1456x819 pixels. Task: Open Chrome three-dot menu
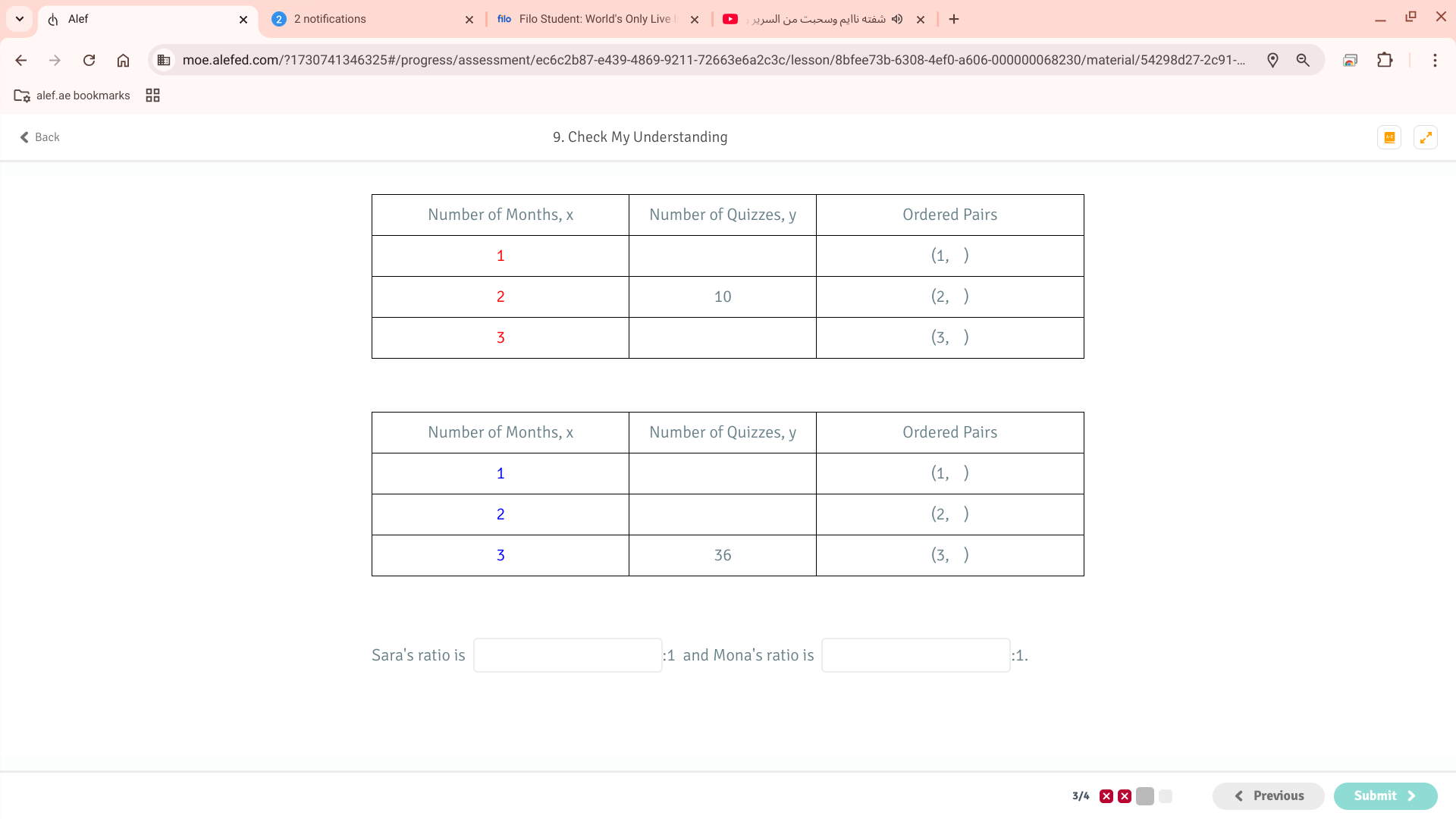pyautogui.click(x=1435, y=60)
